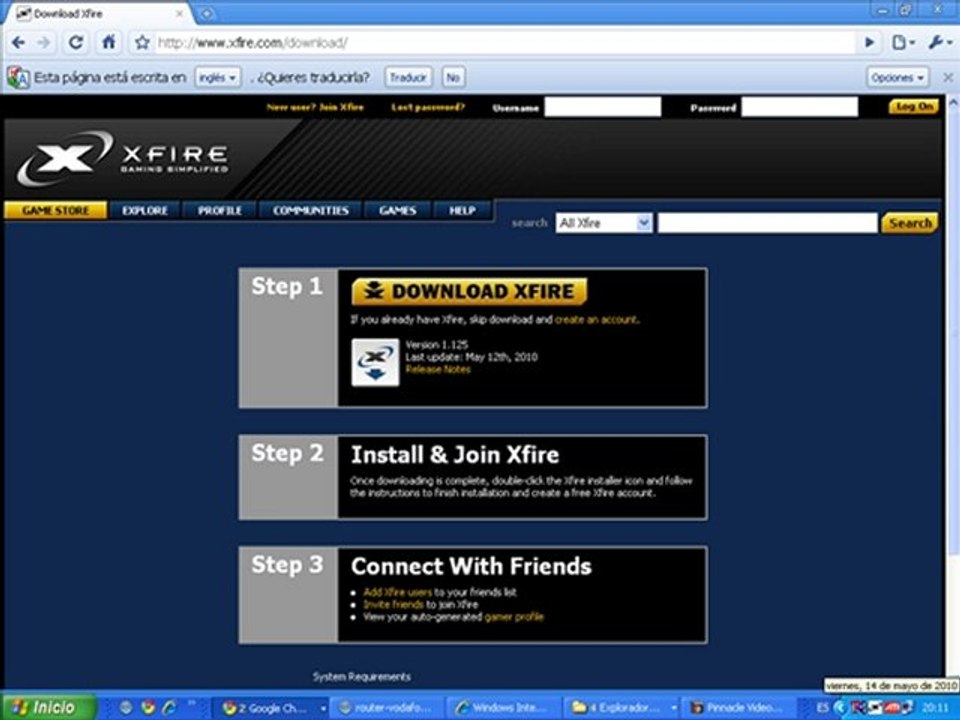
Task: Open the Lost password? link
Action: [x=428, y=107]
